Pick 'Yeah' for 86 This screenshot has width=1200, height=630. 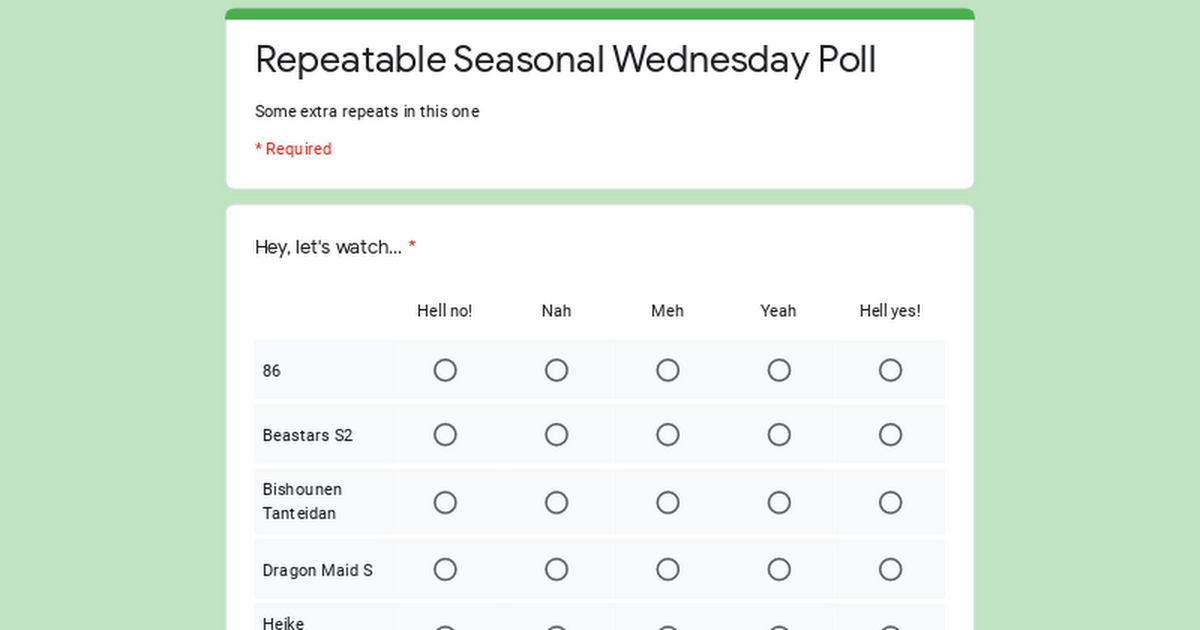779,371
